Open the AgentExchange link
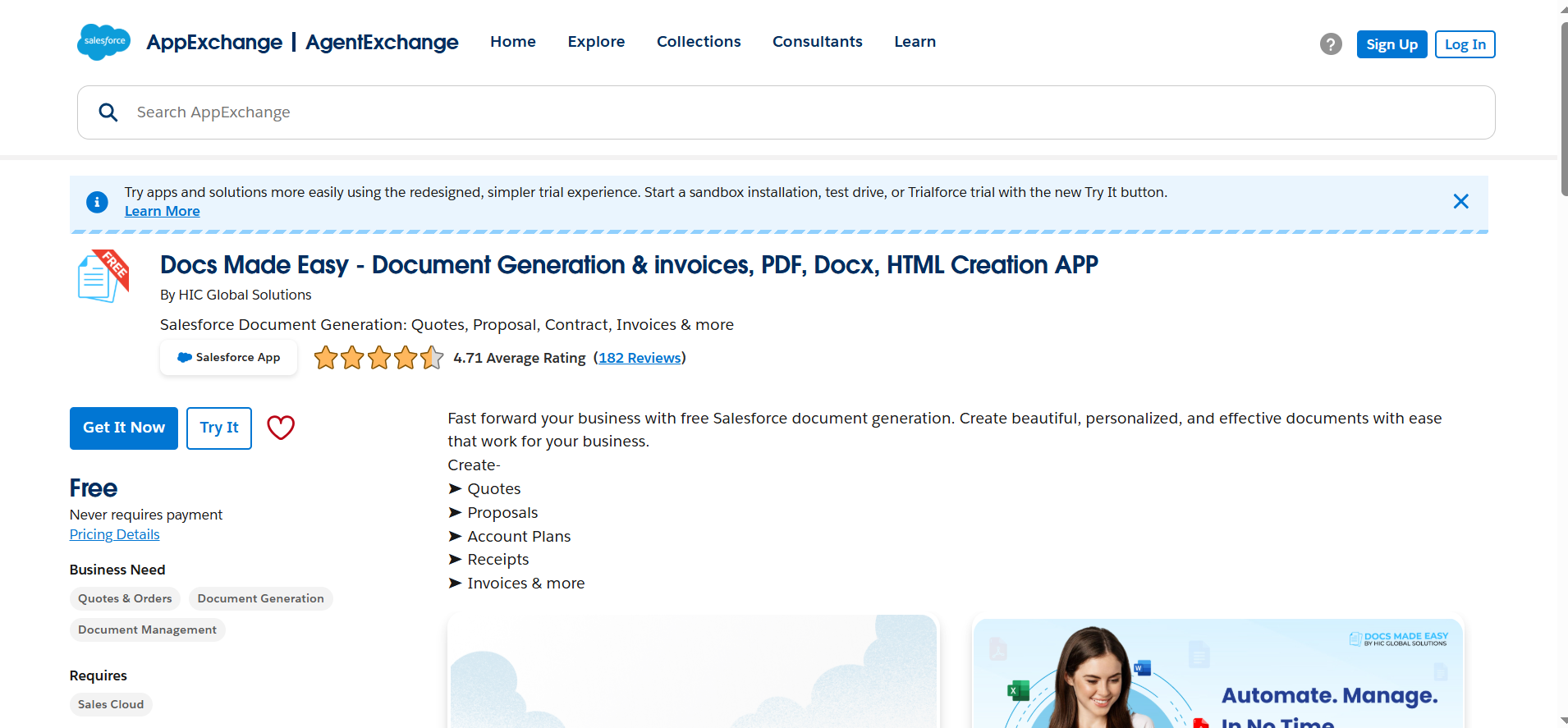This screenshot has width=1568, height=728. [x=382, y=42]
